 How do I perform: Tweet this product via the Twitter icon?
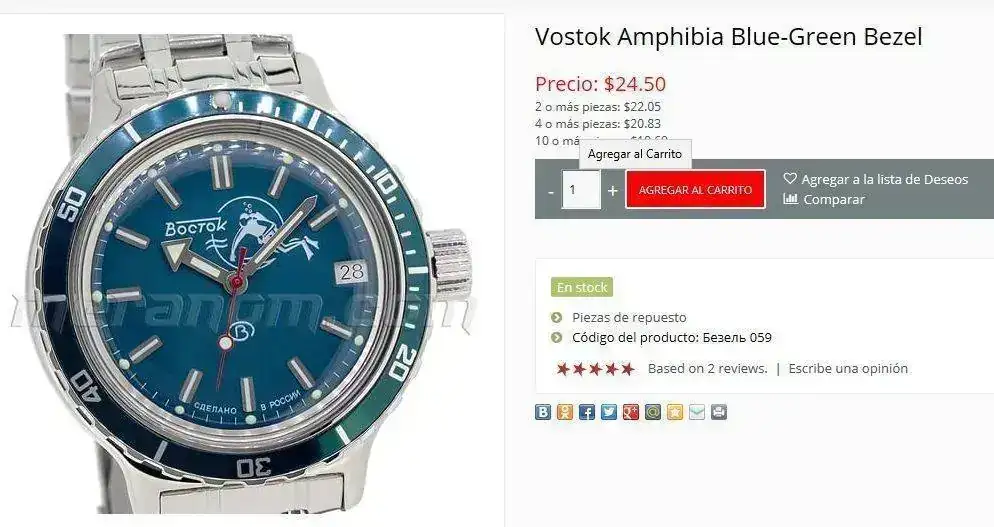609,412
